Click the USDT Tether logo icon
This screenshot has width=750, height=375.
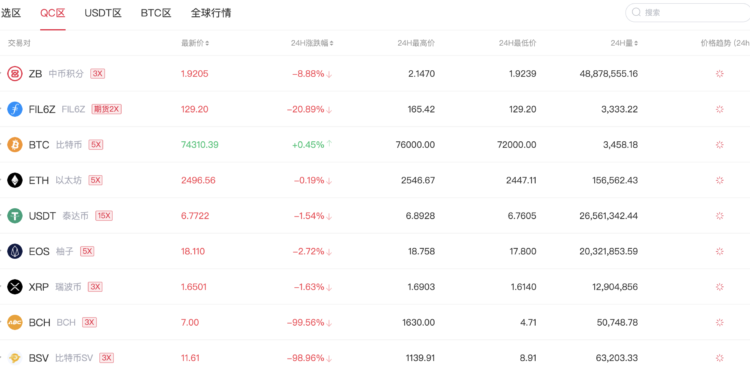(15, 216)
